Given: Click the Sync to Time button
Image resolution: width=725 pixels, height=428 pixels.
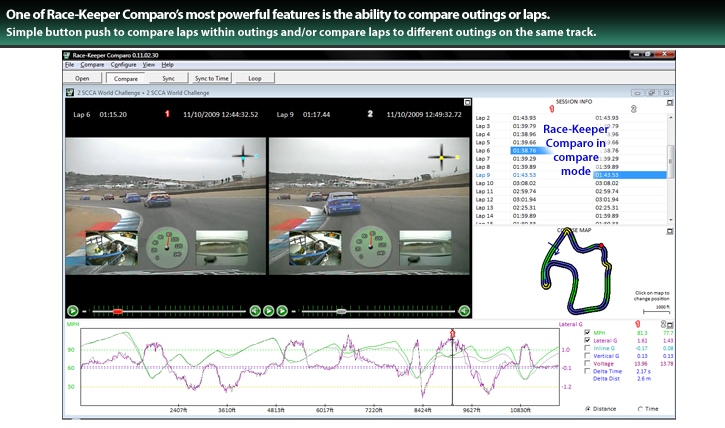Looking at the screenshot, I should coord(212,77).
